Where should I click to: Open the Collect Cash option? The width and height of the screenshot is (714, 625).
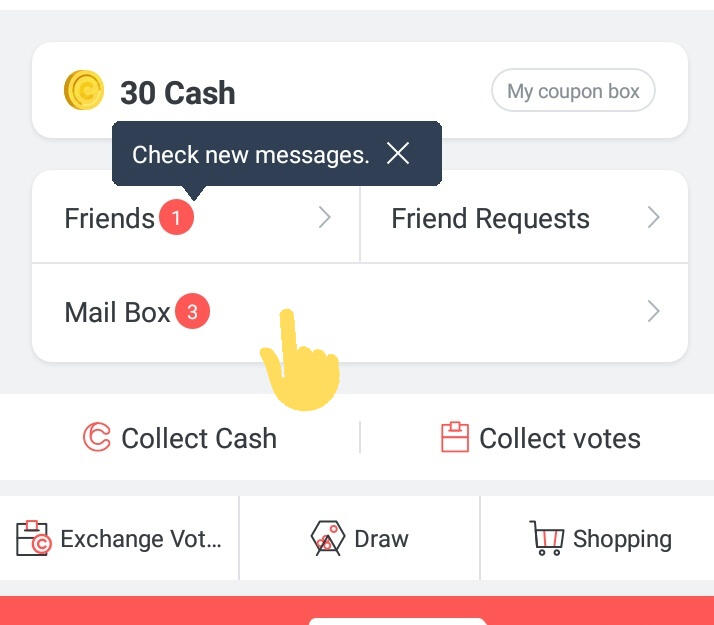pos(180,437)
